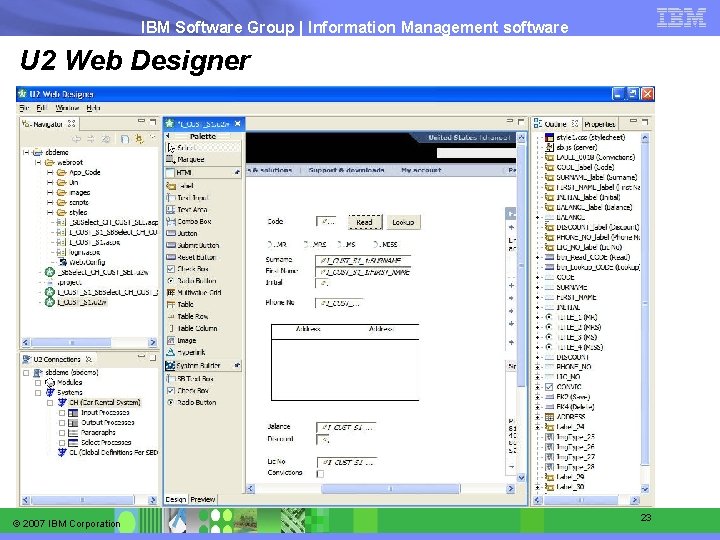Click the Code input field
The width and height of the screenshot is (720, 540).
(326, 221)
